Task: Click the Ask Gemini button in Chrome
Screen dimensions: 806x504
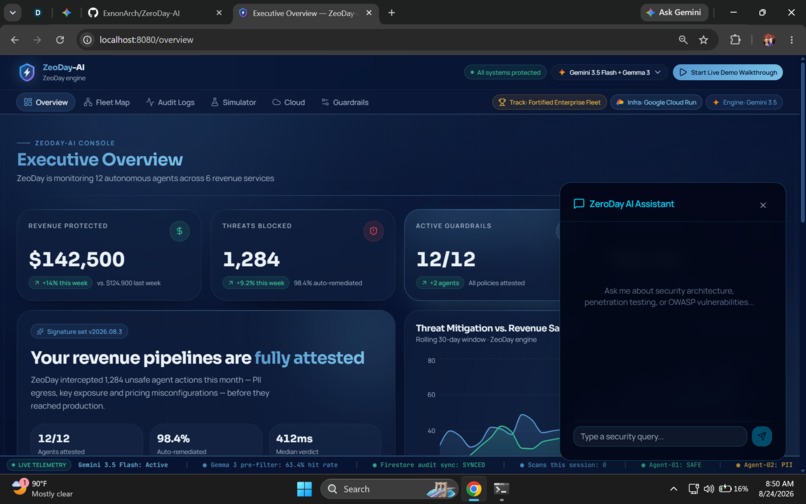Action: tap(674, 12)
